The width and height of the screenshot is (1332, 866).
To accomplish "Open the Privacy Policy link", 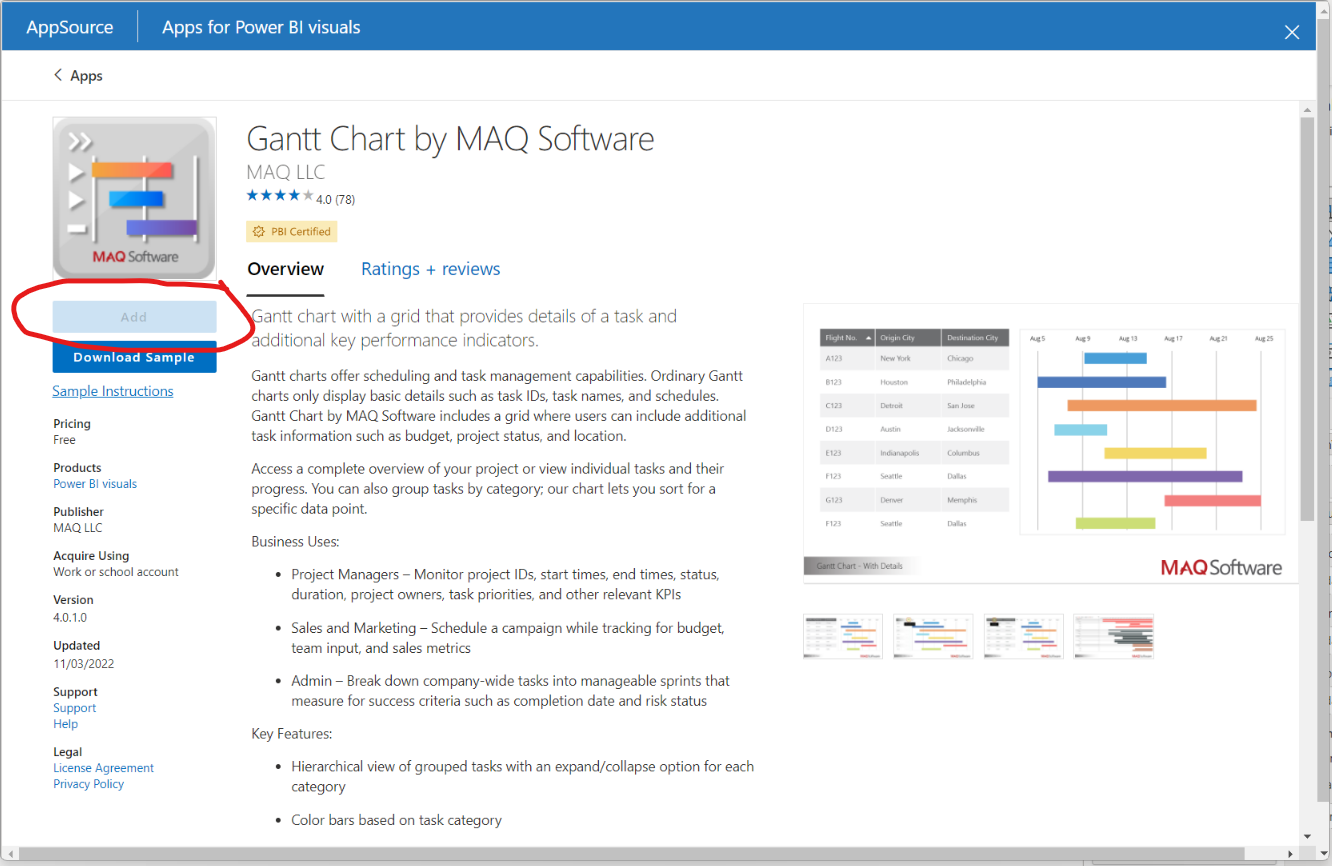I will click(x=89, y=784).
